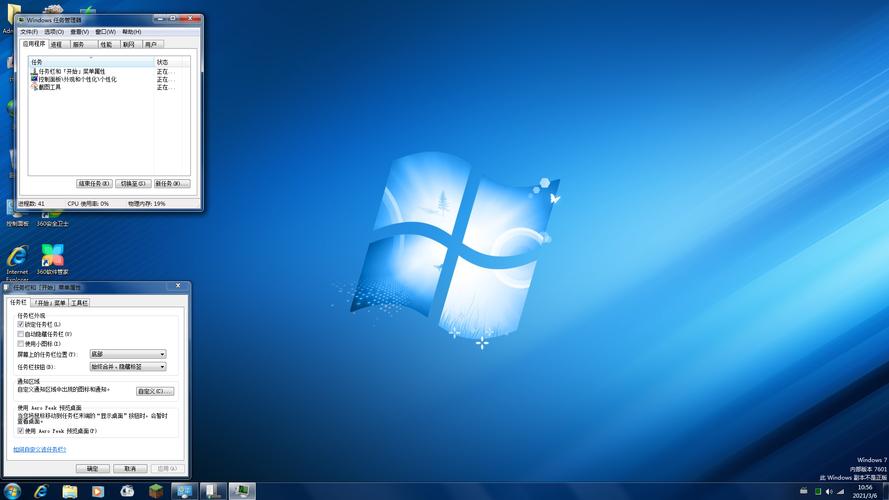Screen dimensions: 889x500
Task: Switch to 「开始」菜单 tab in properties dialog
Action: point(50,303)
